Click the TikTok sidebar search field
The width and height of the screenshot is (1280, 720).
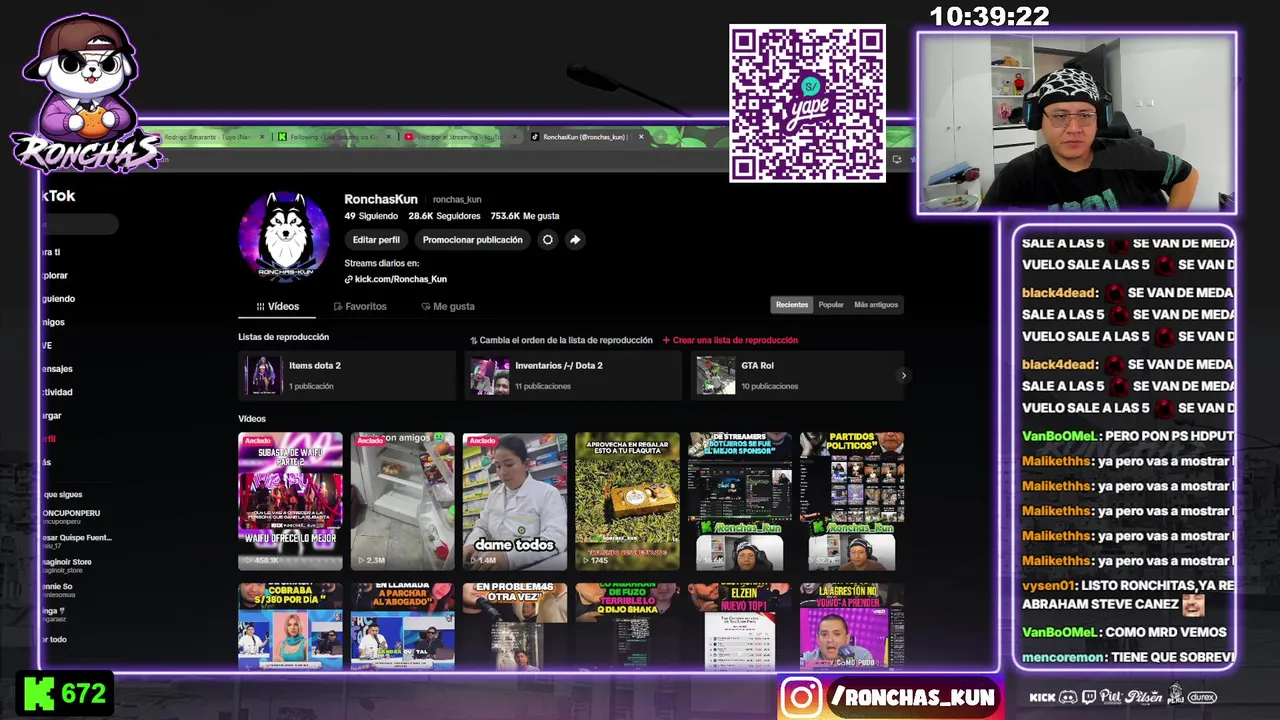(x=80, y=225)
